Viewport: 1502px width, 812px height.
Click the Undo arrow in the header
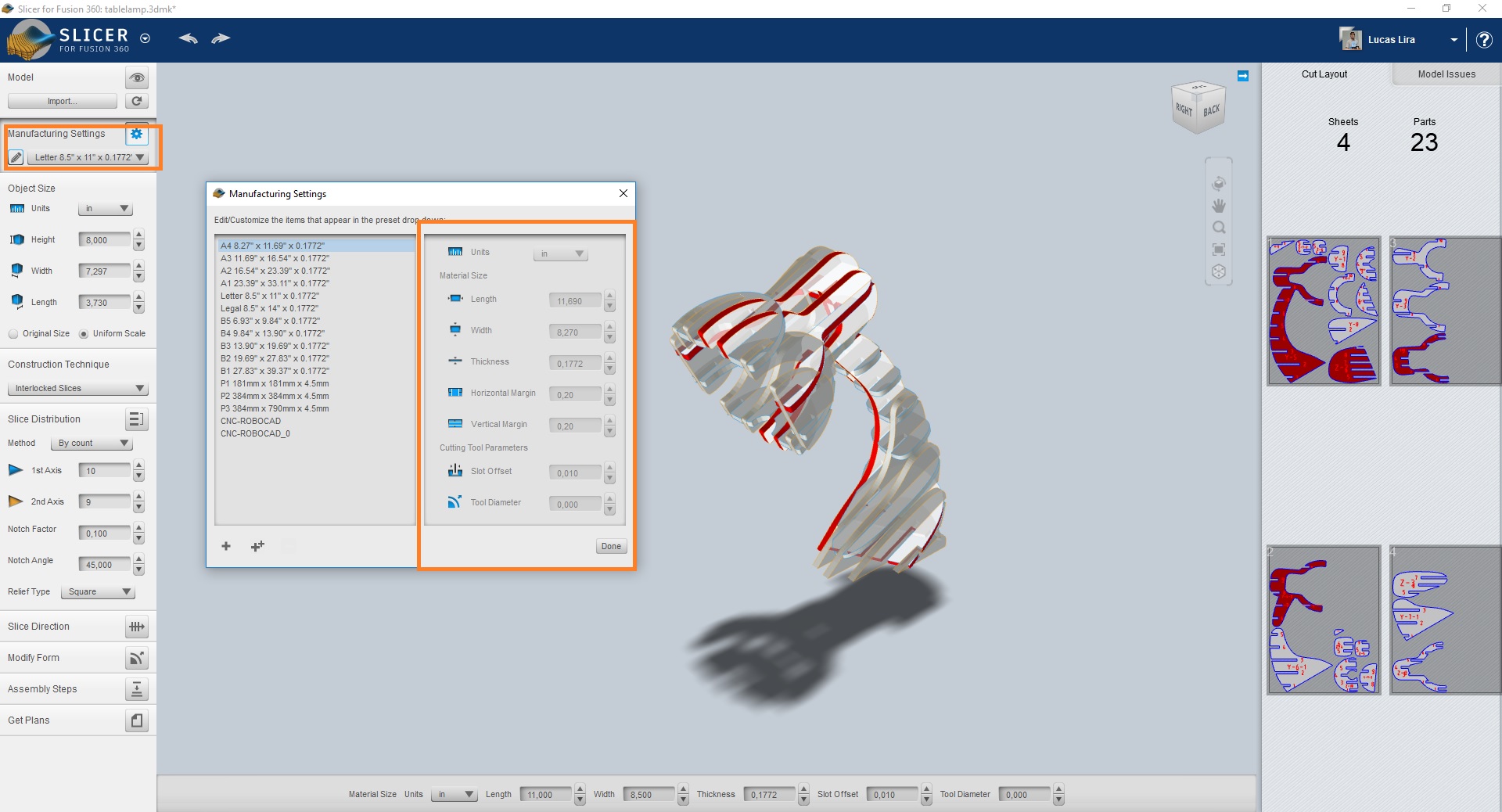(188, 38)
